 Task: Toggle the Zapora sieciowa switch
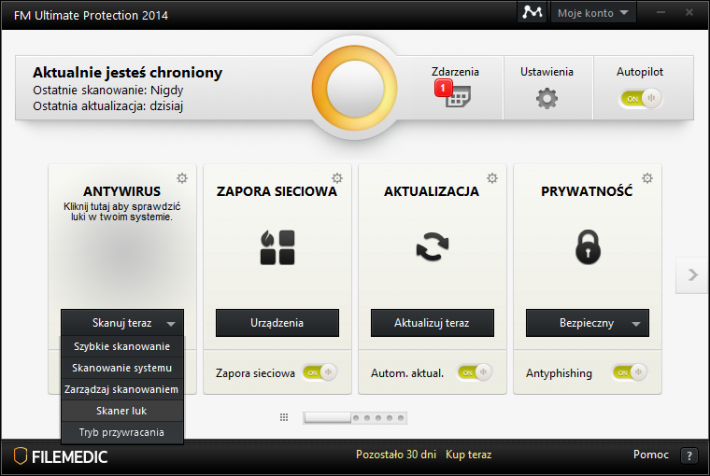click(320, 373)
